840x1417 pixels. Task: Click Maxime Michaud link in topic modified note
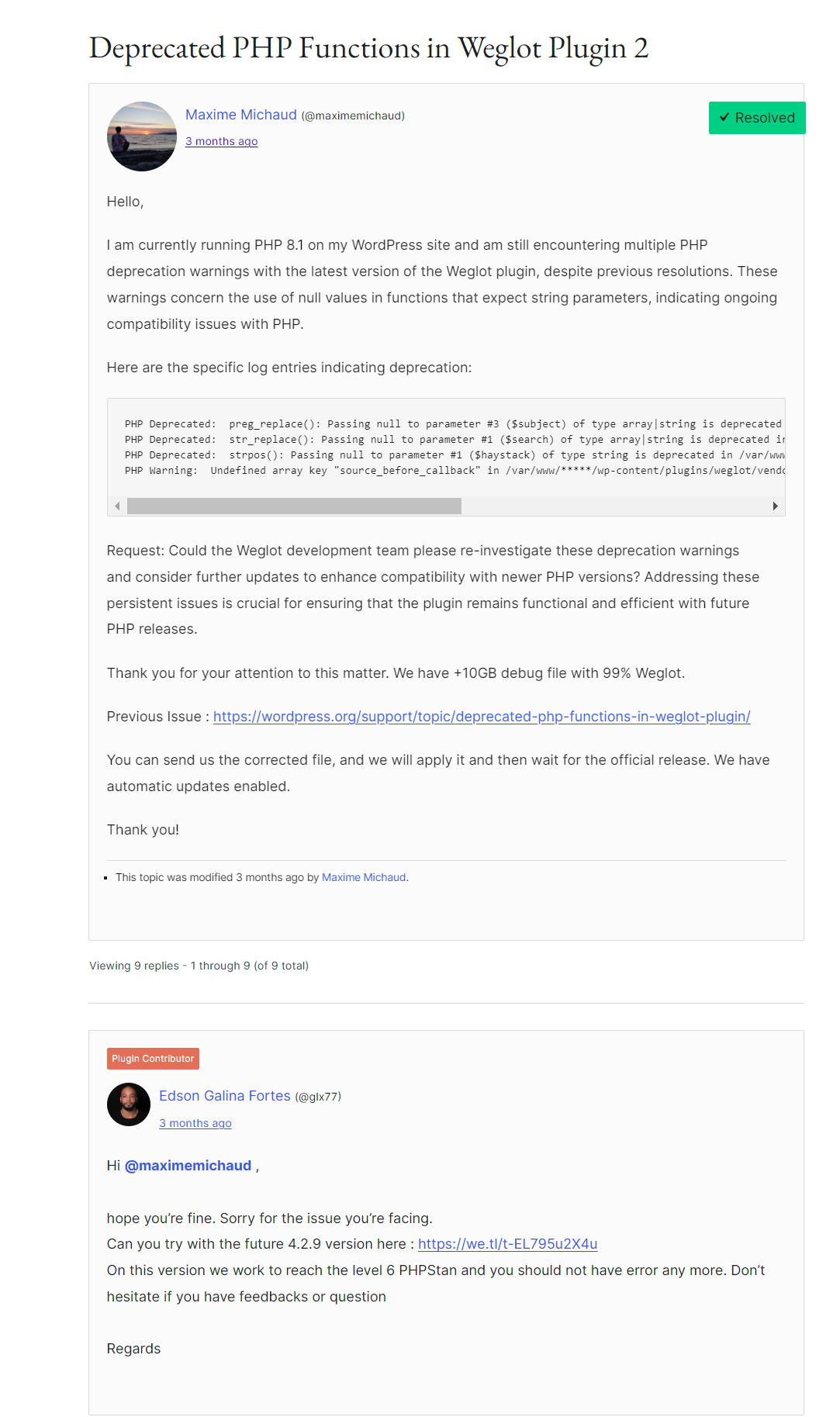(364, 877)
